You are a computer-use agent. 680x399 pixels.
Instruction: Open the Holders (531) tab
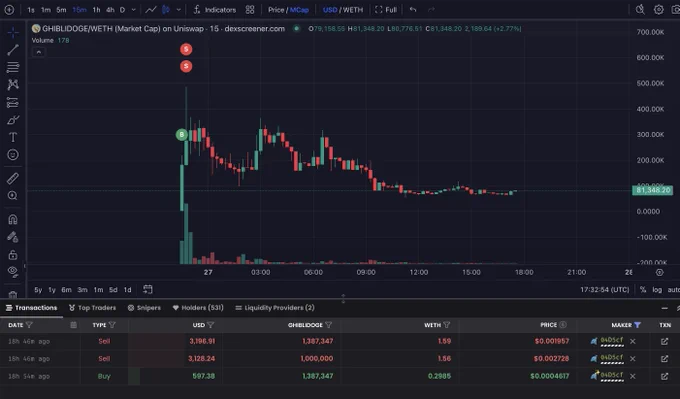198,308
